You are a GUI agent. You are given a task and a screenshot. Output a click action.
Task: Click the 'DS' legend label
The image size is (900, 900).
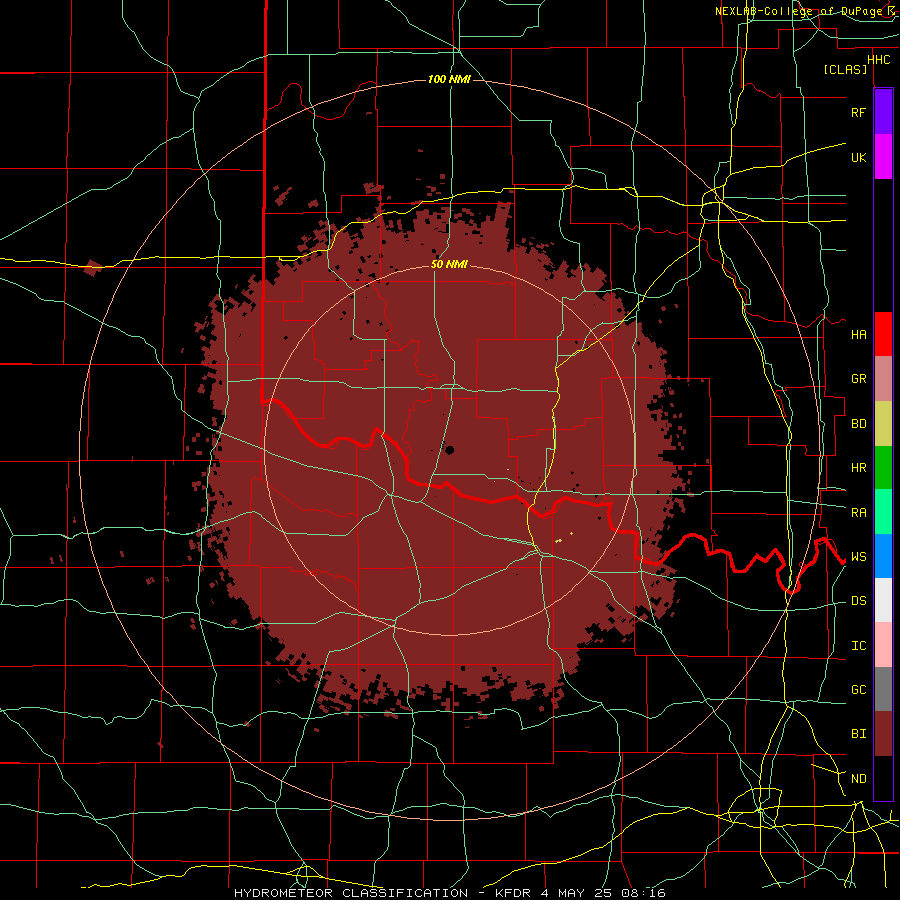tap(858, 601)
